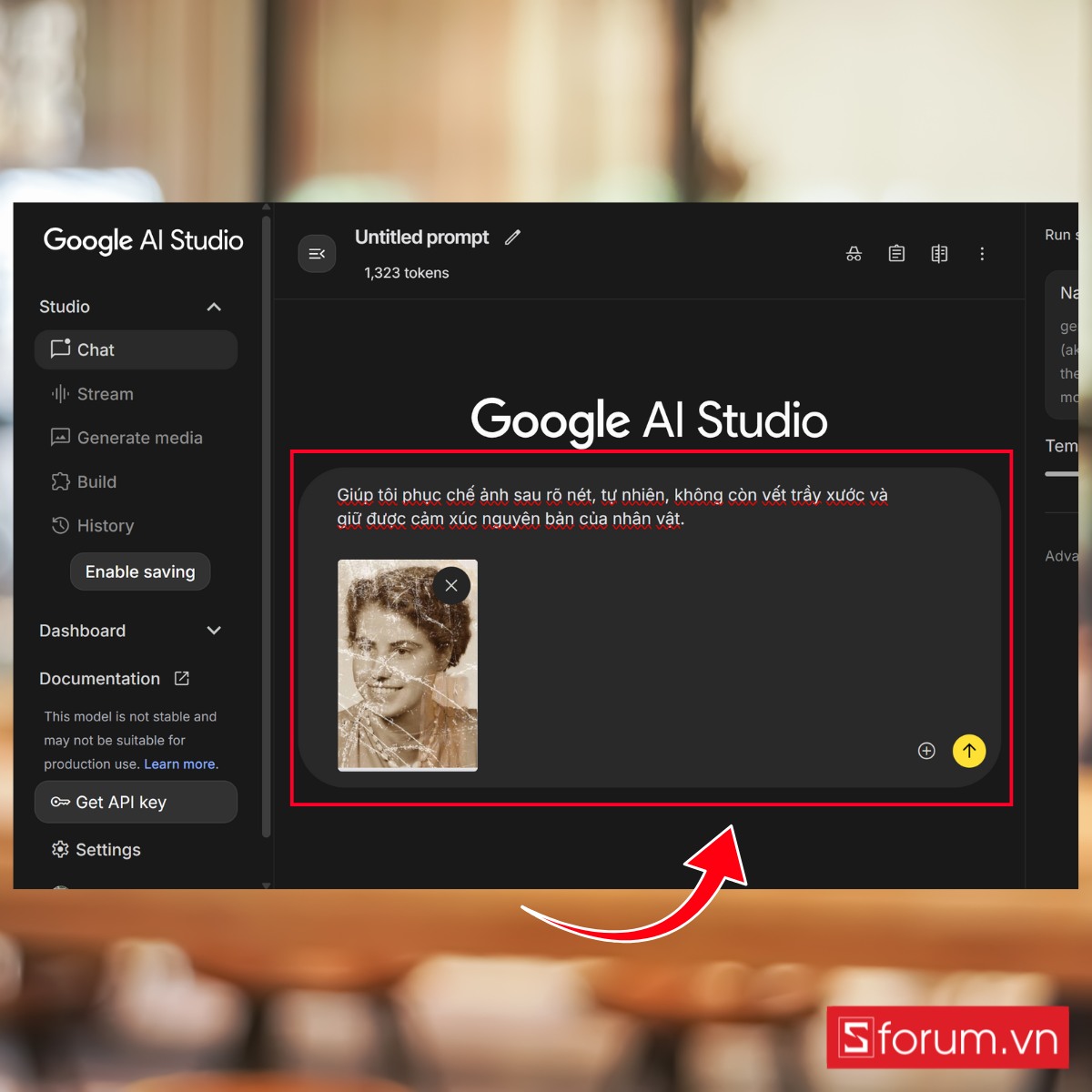
Task: Click the Generate media image icon
Action: pos(60,438)
